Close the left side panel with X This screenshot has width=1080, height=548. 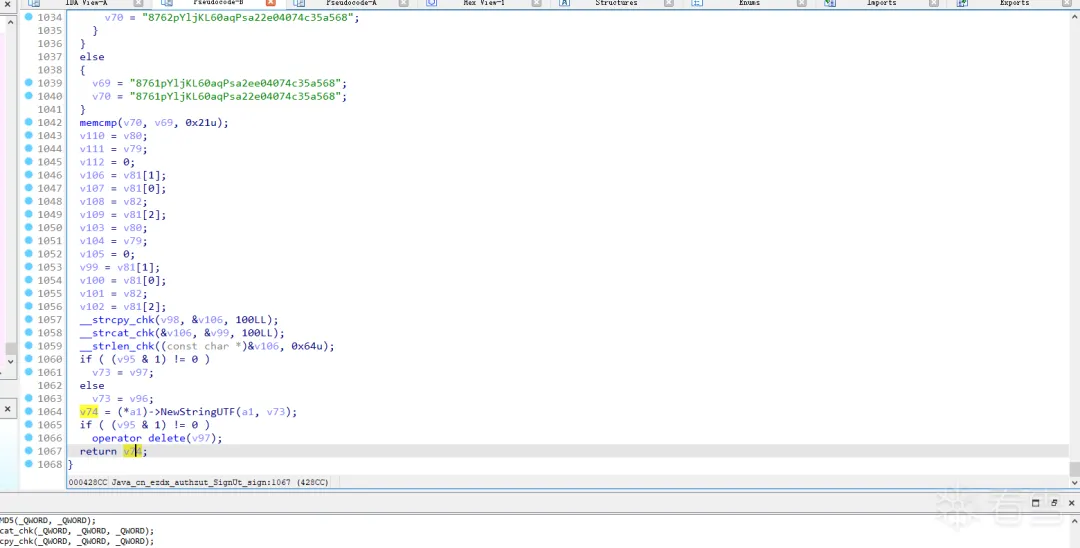coord(8,409)
